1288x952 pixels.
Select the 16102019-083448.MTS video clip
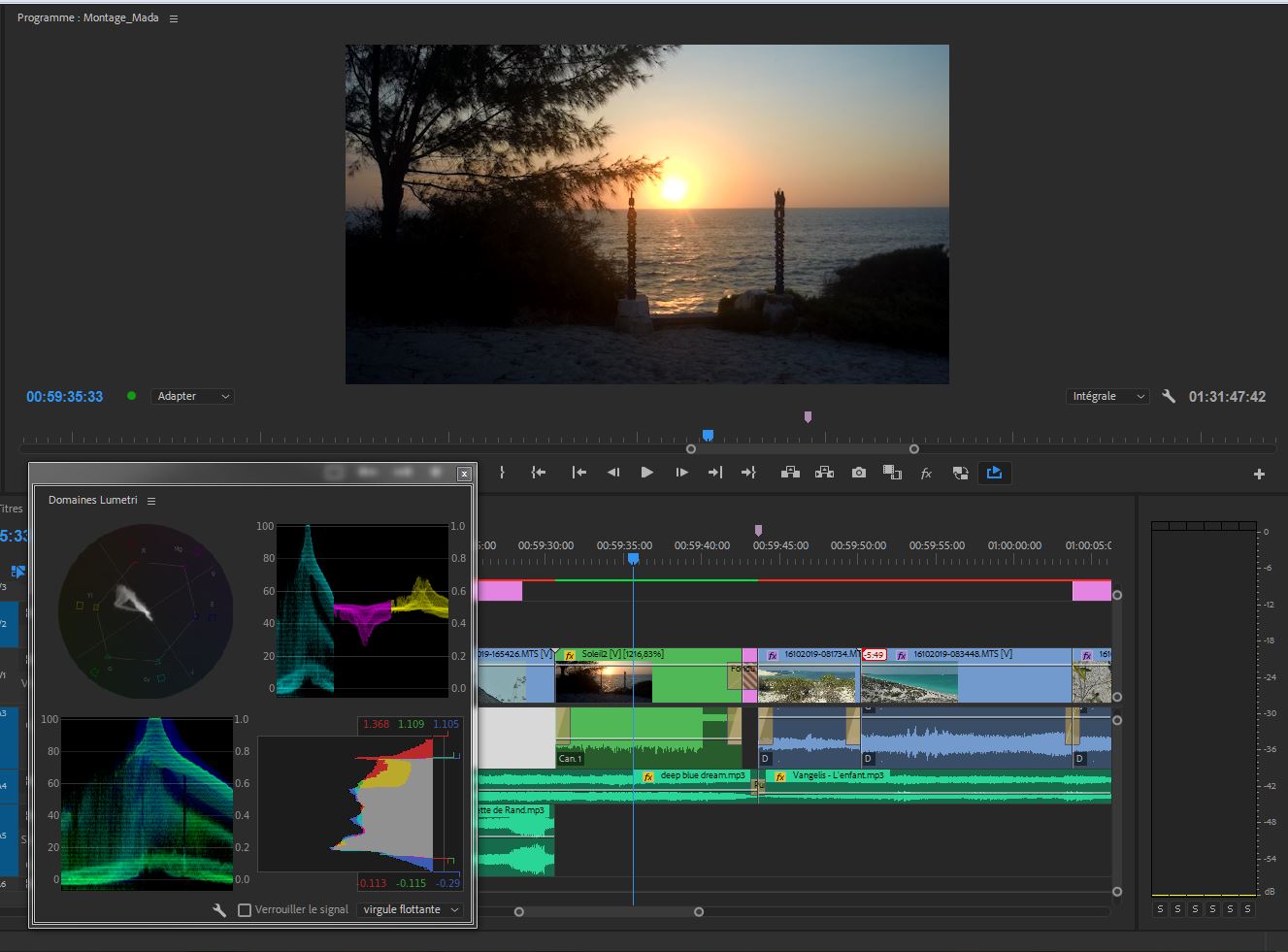coord(966,675)
